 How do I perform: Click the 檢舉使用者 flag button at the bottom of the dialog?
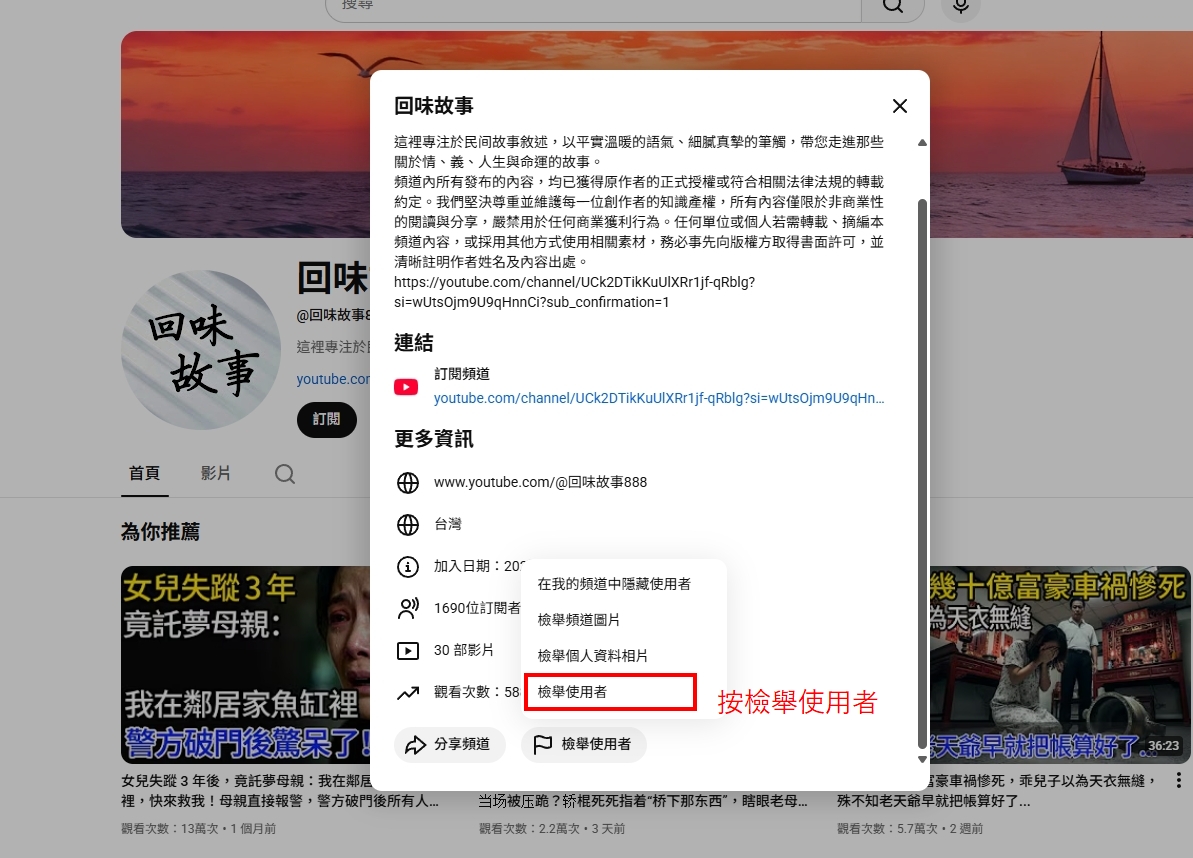(x=584, y=744)
